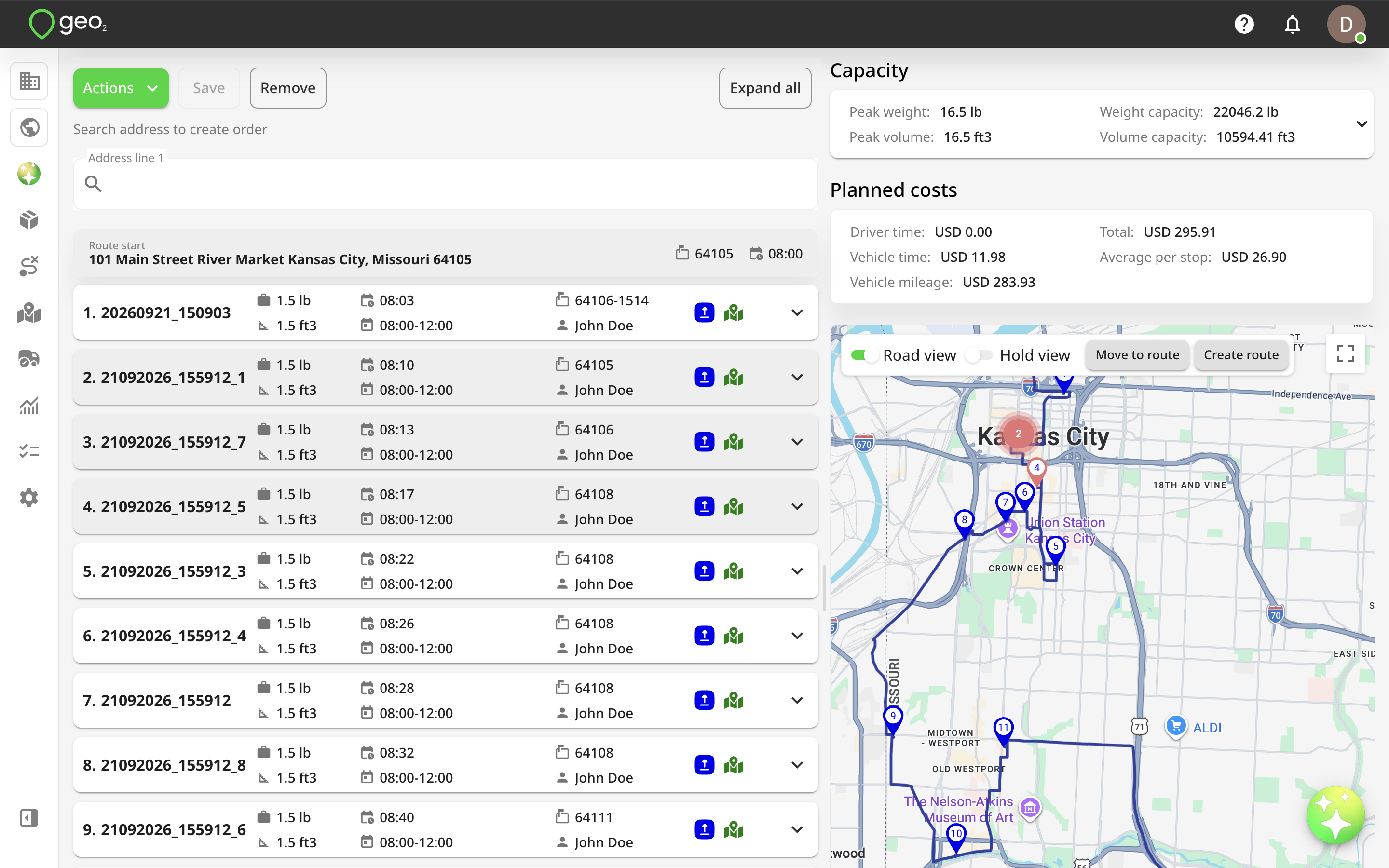Viewport: 1389px width, 868px height.
Task: Expand order 3. 21092026_155912_7 row
Action: (797, 442)
